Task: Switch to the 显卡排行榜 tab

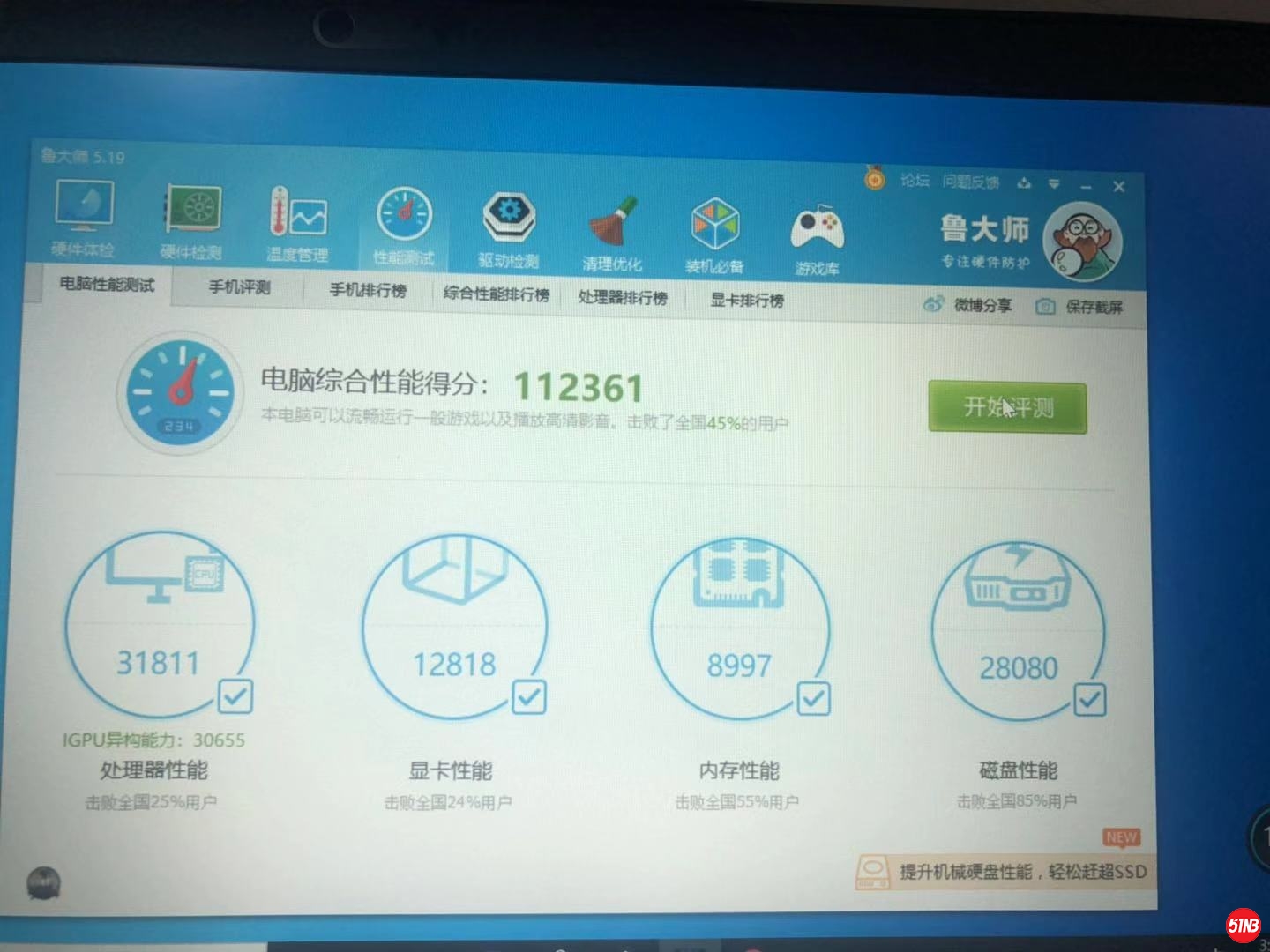Action: [747, 301]
